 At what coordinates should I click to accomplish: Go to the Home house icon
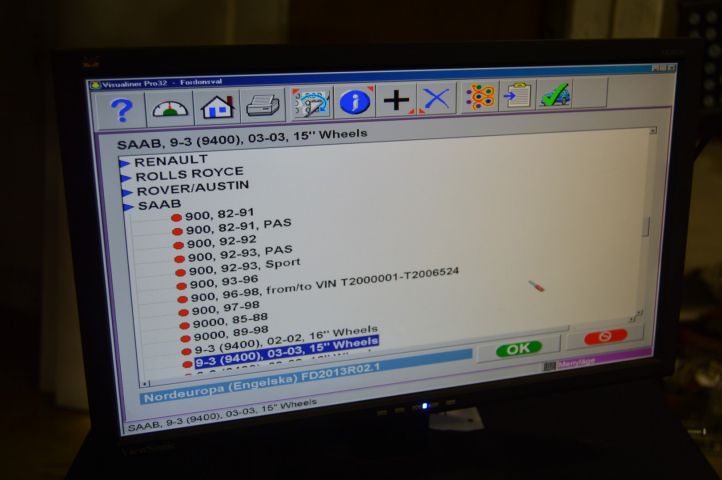click(x=217, y=107)
